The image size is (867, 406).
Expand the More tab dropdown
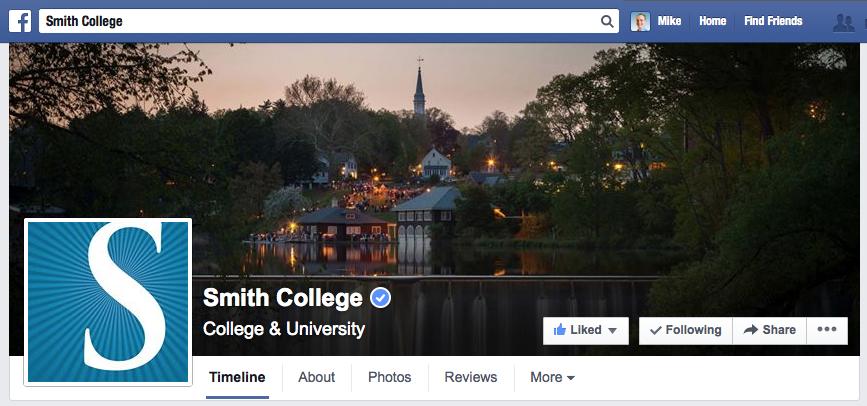point(552,377)
